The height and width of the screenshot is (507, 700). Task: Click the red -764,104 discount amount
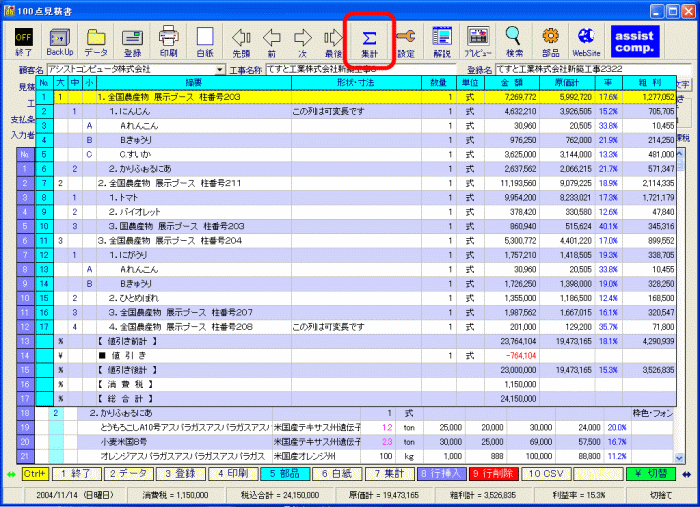pyautogui.click(x=521, y=356)
